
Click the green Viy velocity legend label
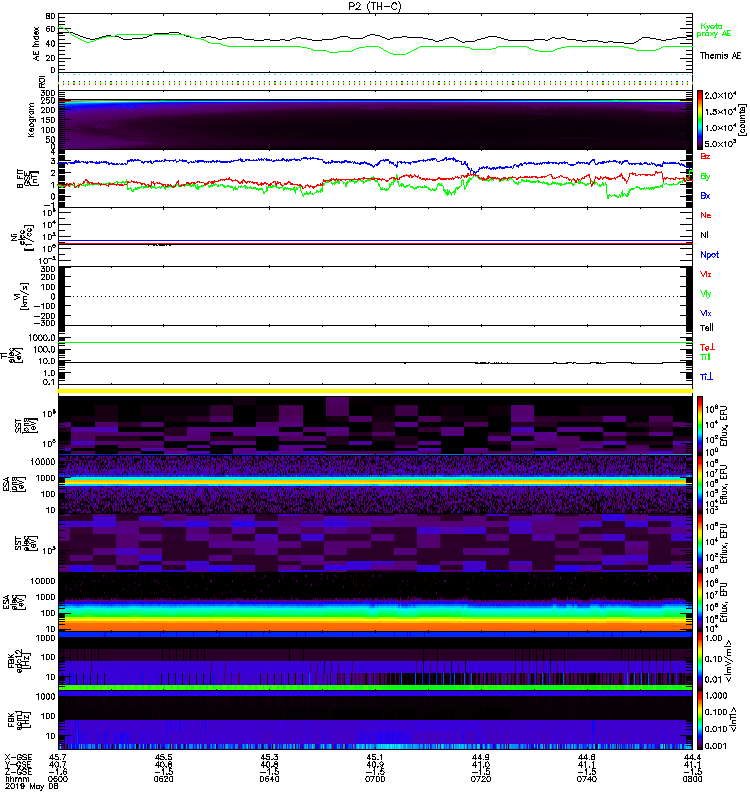click(x=705, y=294)
